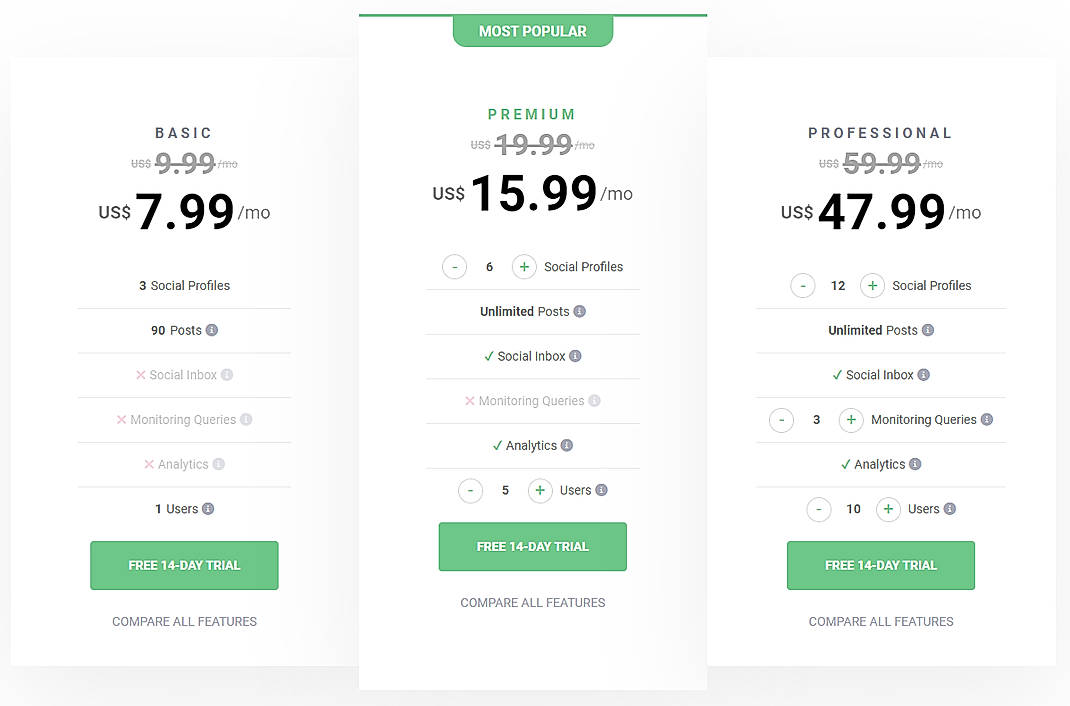This screenshot has width=1070, height=706.
Task: Click info icon beside Premium Unlimited Posts
Action: point(580,311)
